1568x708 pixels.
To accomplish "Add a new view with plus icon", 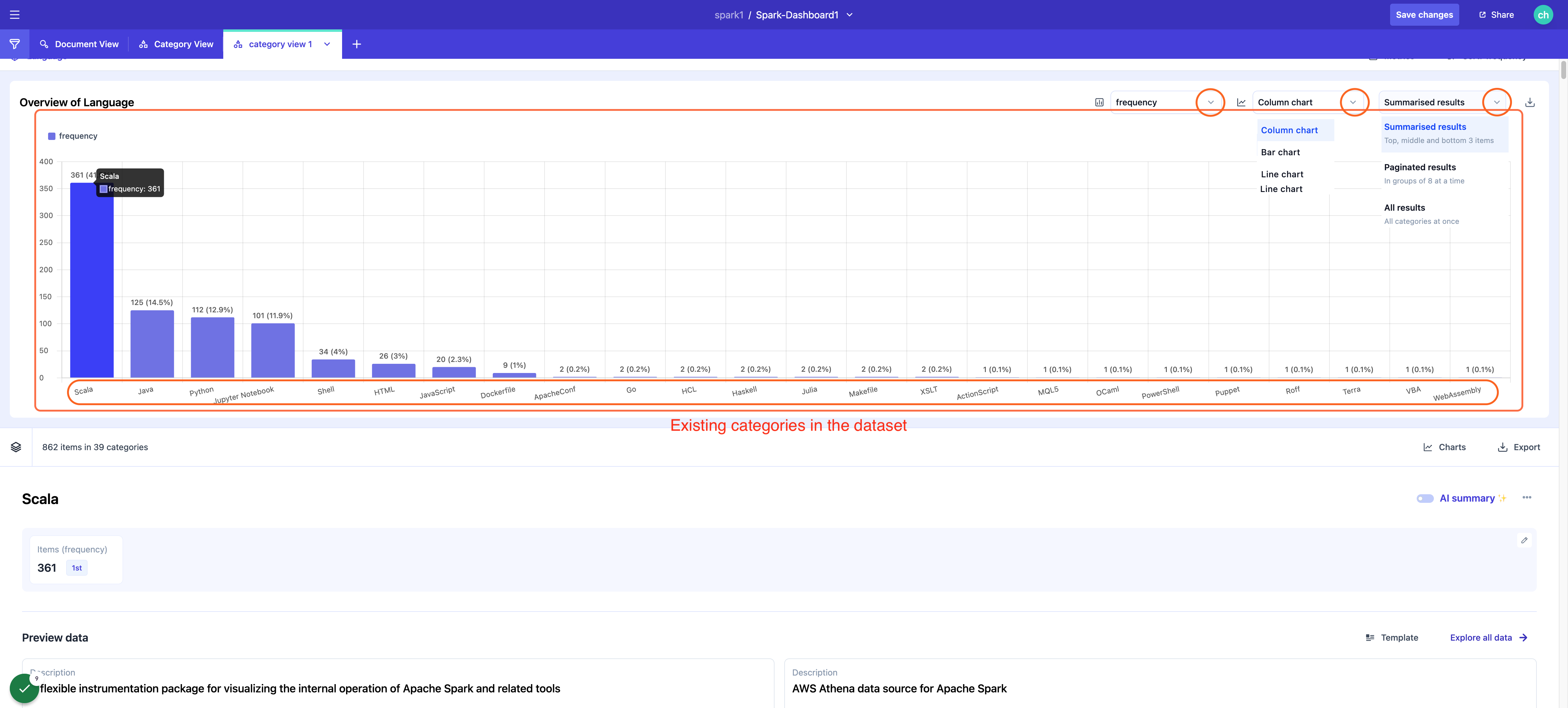I will click(x=357, y=44).
